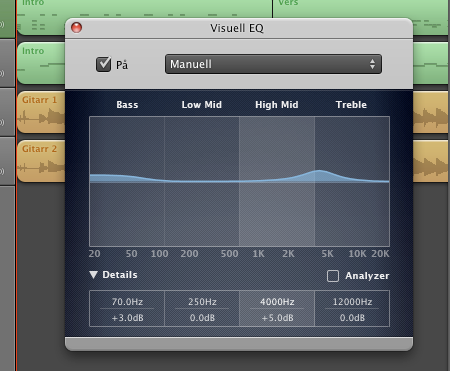Click the +3.0dB bass gain value
The width and height of the screenshot is (450, 371).
(127, 318)
